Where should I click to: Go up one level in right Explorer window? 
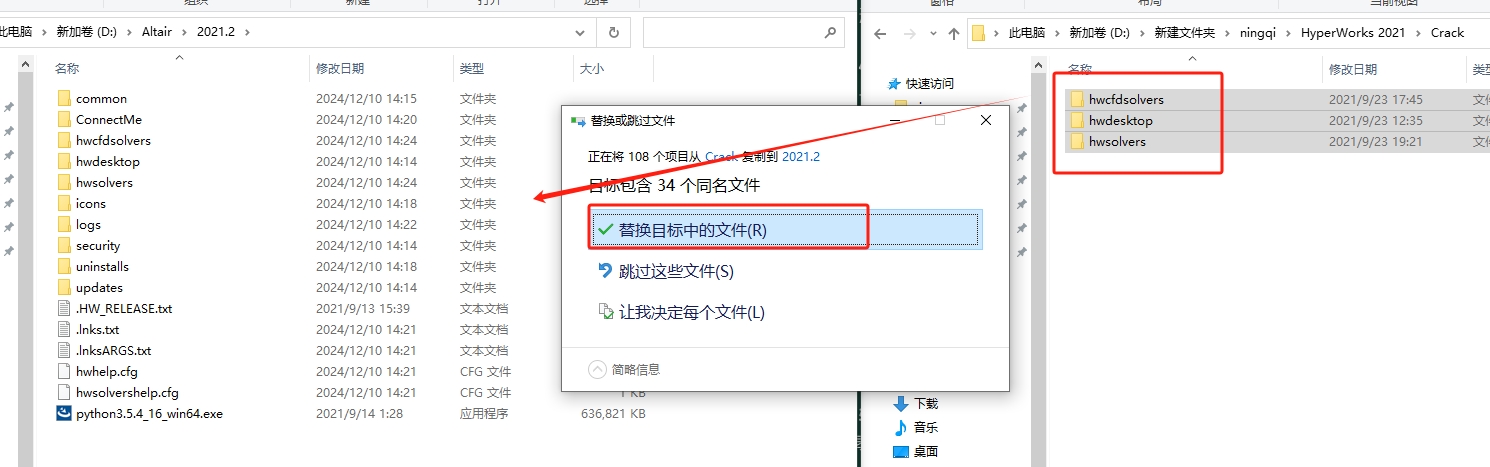pos(954,33)
